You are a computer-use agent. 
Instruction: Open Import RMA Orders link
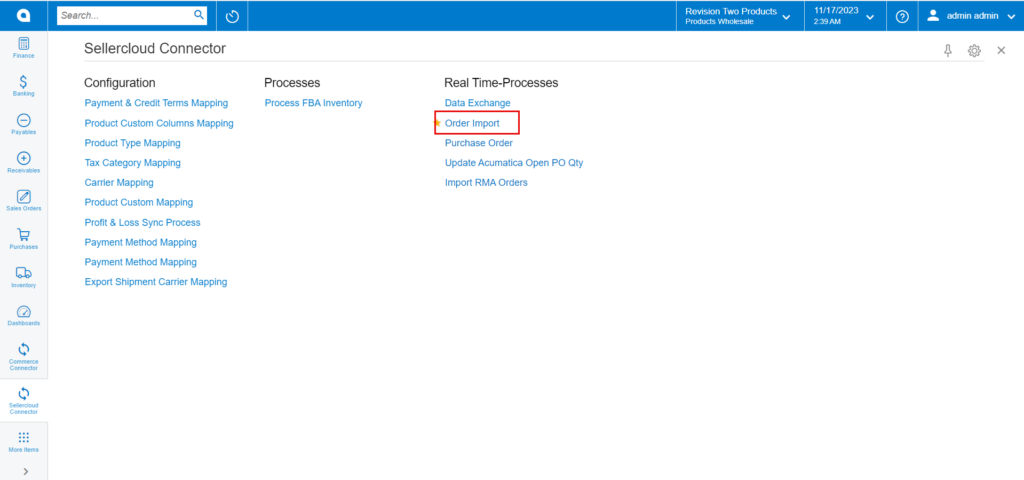486,183
